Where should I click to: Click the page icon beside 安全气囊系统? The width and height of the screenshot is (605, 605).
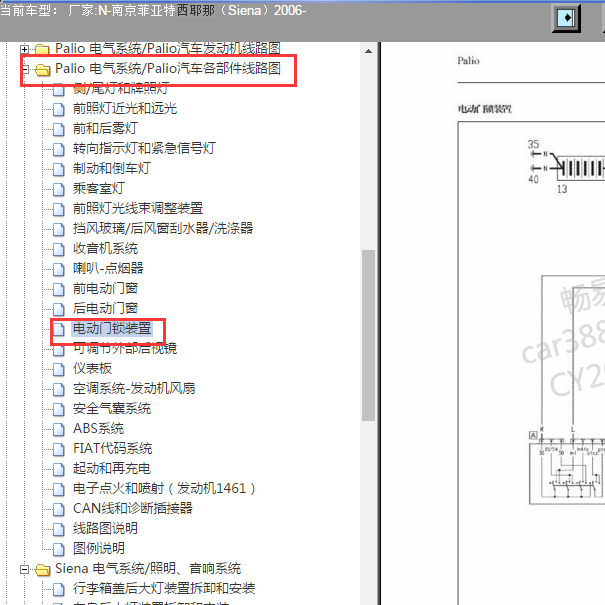coord(59,410)
